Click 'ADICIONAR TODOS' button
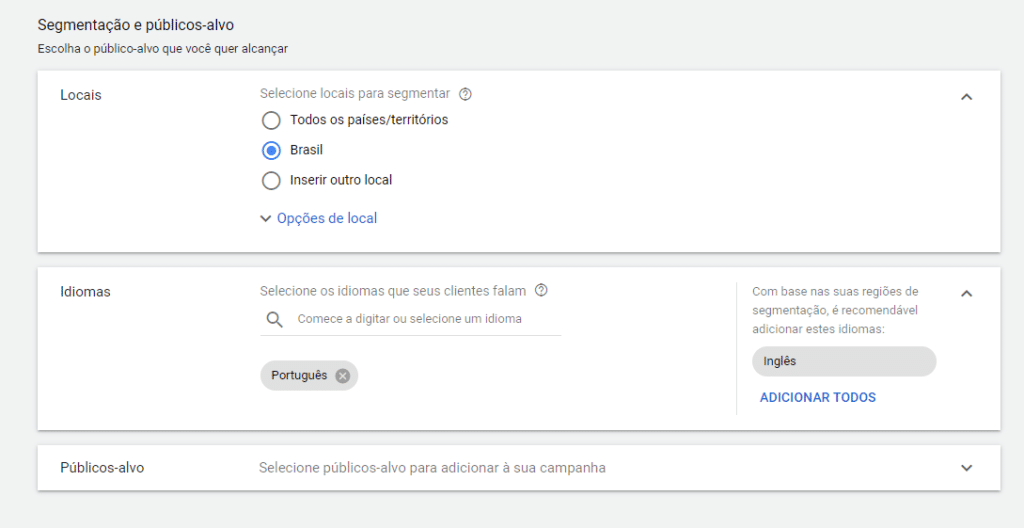 818,397
